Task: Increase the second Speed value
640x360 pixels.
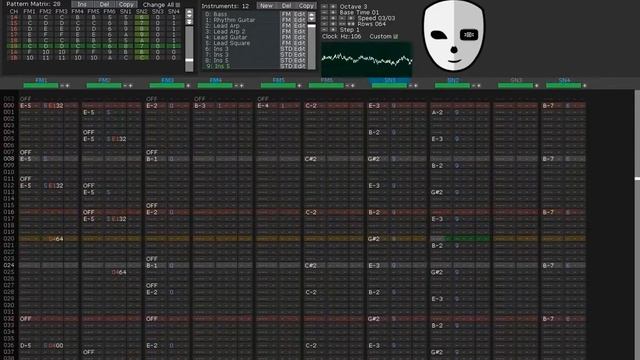Action: 351,18
